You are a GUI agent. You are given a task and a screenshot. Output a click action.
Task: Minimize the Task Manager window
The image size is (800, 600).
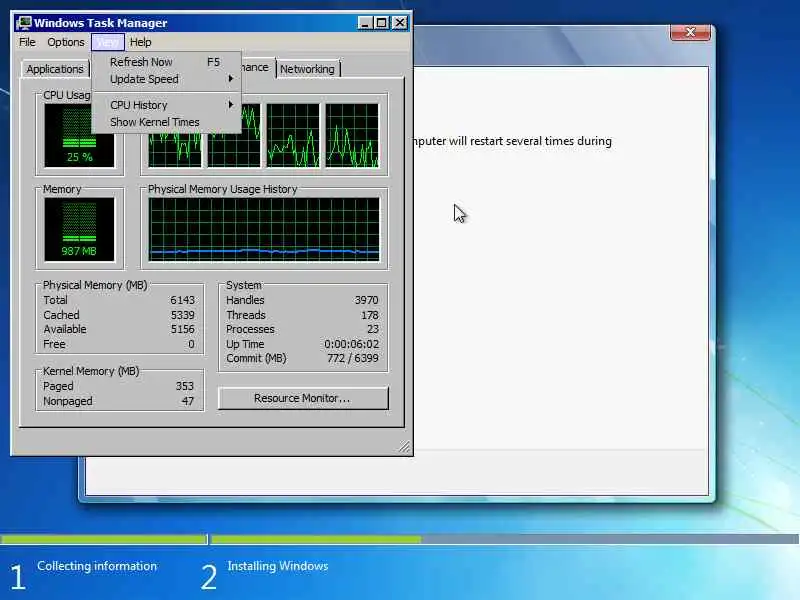click(x=364, y=23)
